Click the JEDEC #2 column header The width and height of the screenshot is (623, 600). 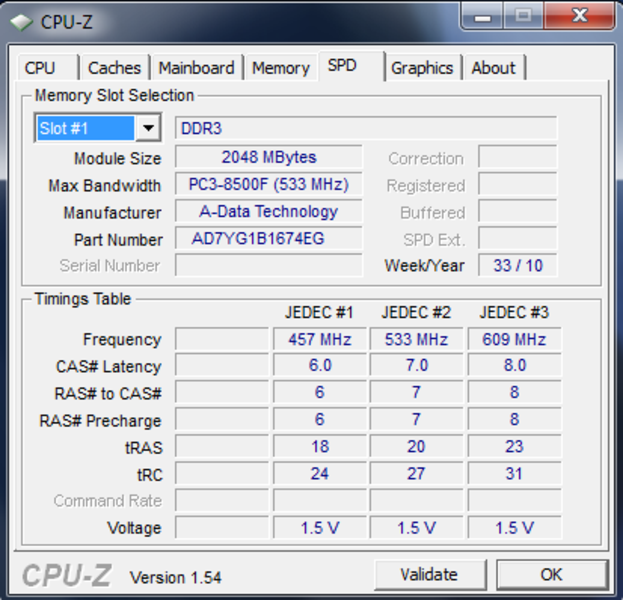(416, 312)
